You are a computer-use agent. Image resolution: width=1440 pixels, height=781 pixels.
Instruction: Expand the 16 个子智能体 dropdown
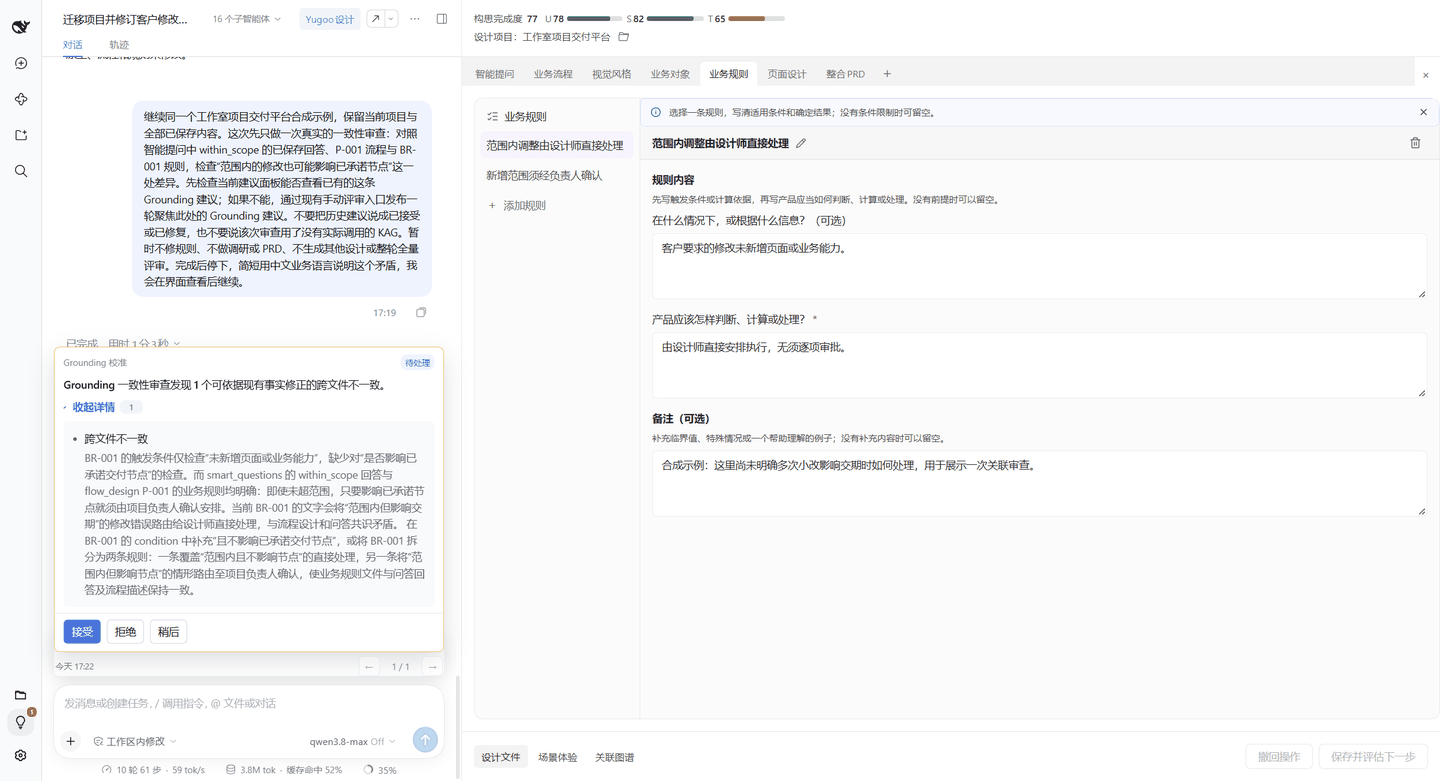pos(246,19)
